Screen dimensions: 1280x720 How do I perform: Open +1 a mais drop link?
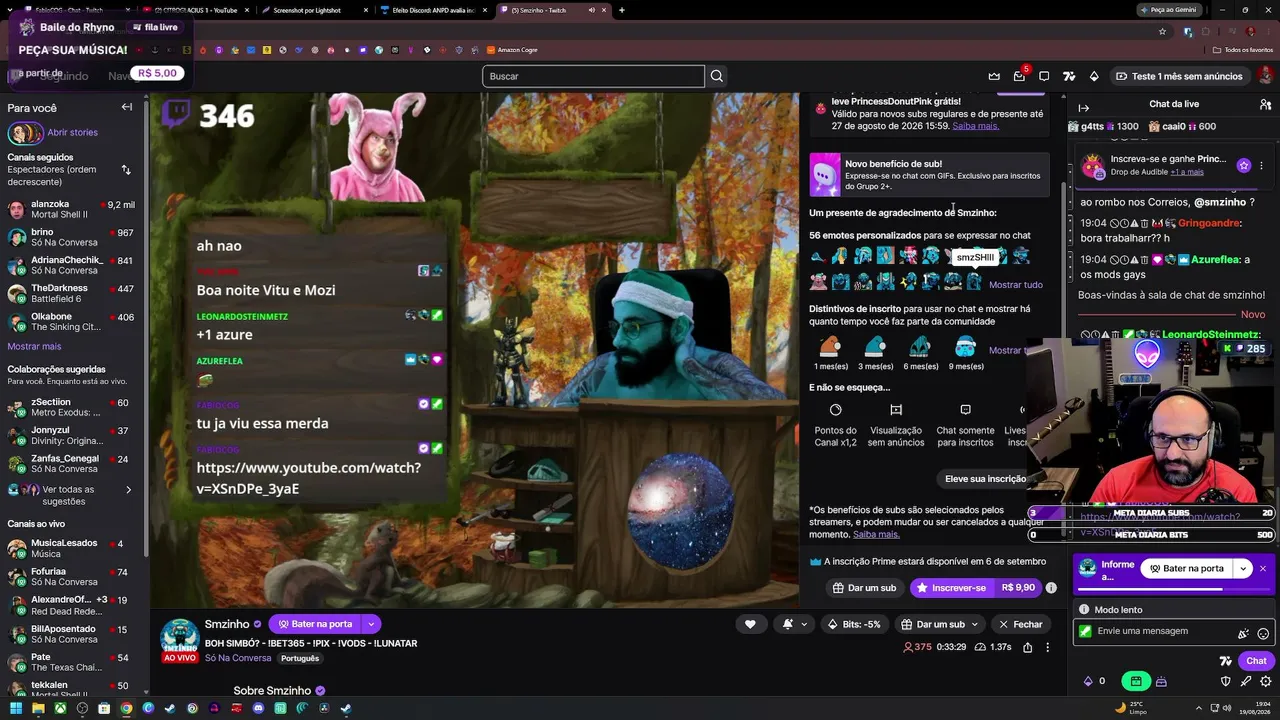(x=1187, y=172)
